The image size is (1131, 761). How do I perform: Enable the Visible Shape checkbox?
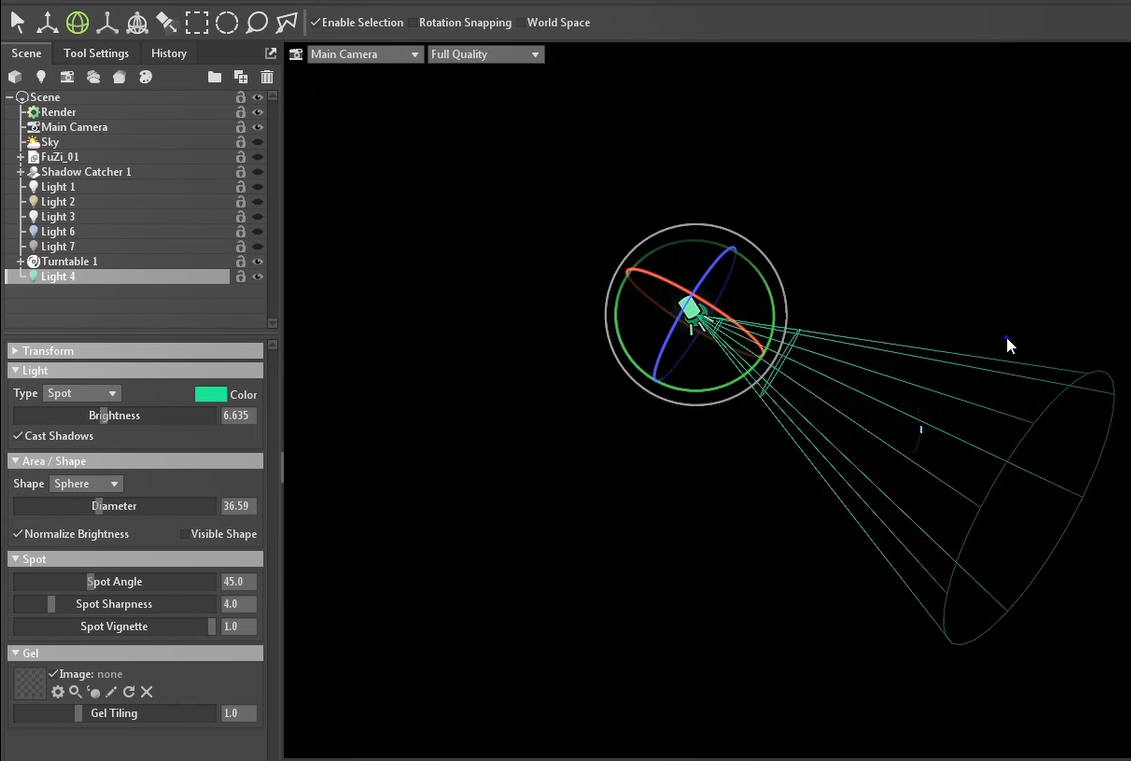coord(185,534)
